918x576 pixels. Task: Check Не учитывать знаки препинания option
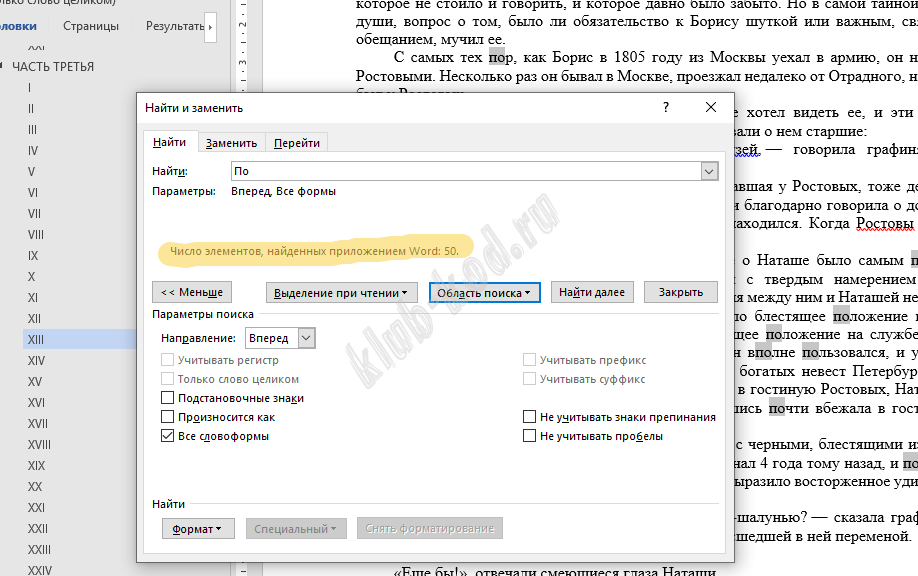(x=530, y=417)
